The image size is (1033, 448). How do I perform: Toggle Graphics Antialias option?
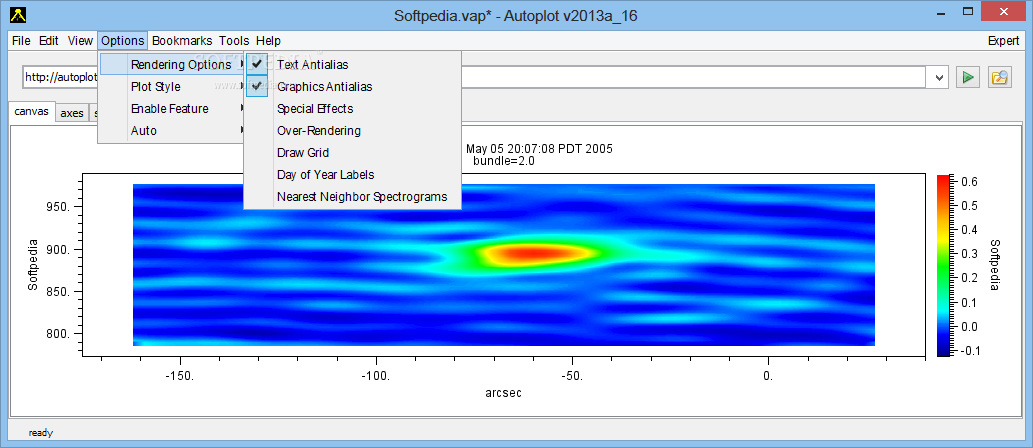coord(352,86)
